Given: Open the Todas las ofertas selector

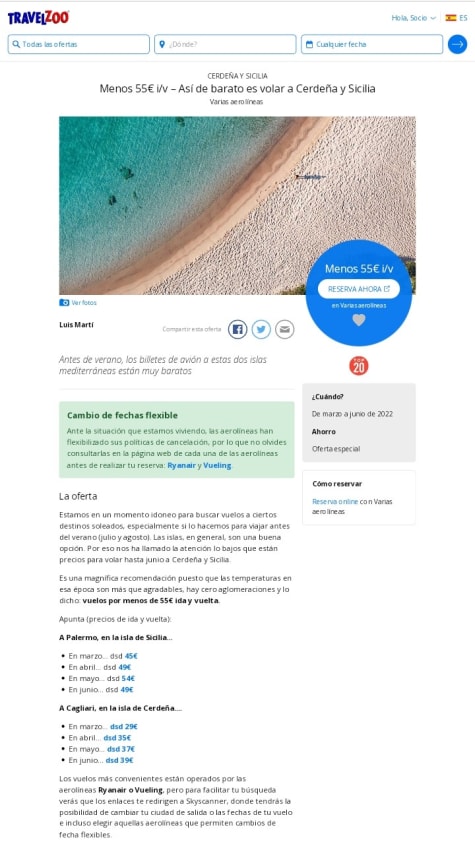Looking at the screenshot, I should coord(79,44).
